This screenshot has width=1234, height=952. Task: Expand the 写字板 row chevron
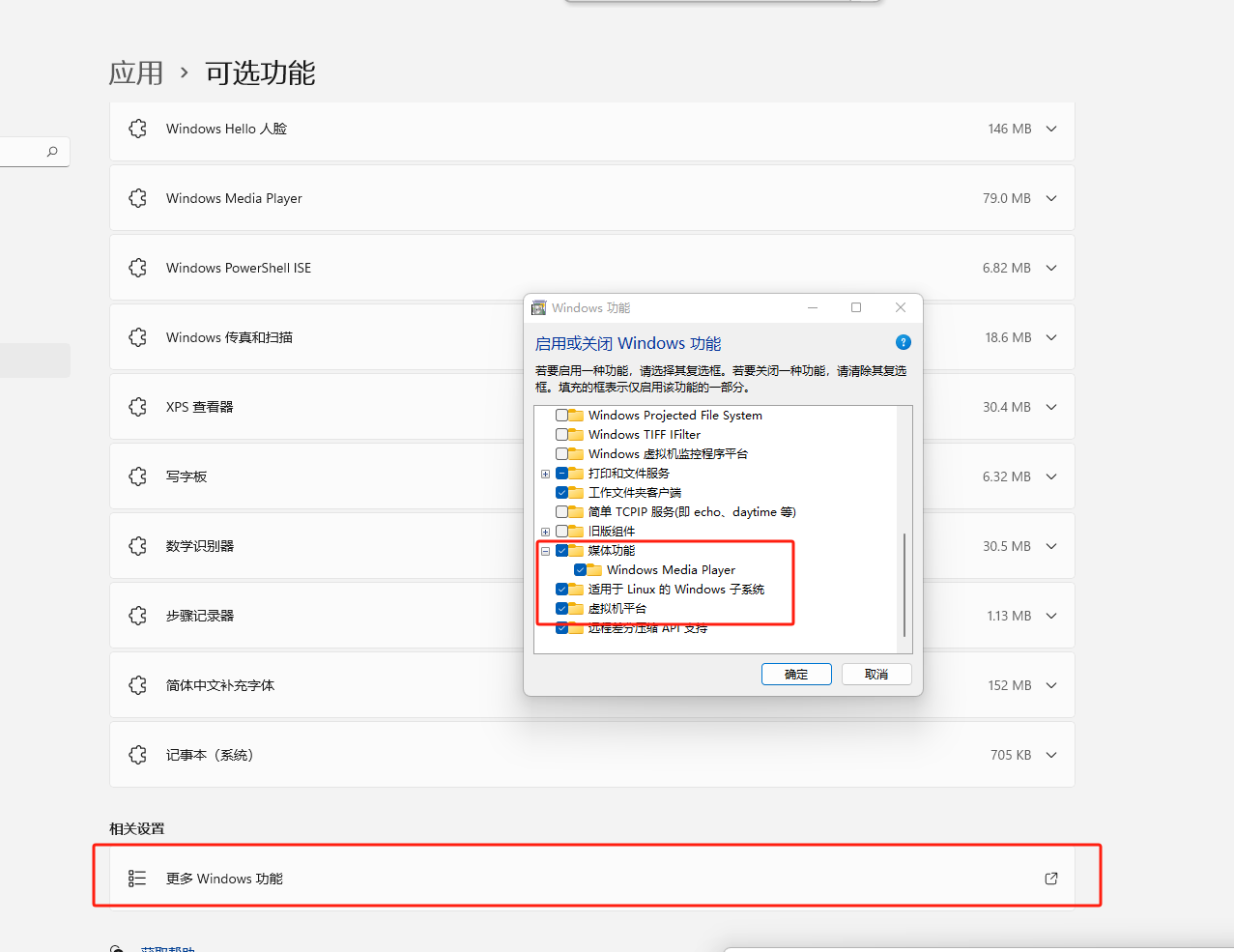(1051, 476)
